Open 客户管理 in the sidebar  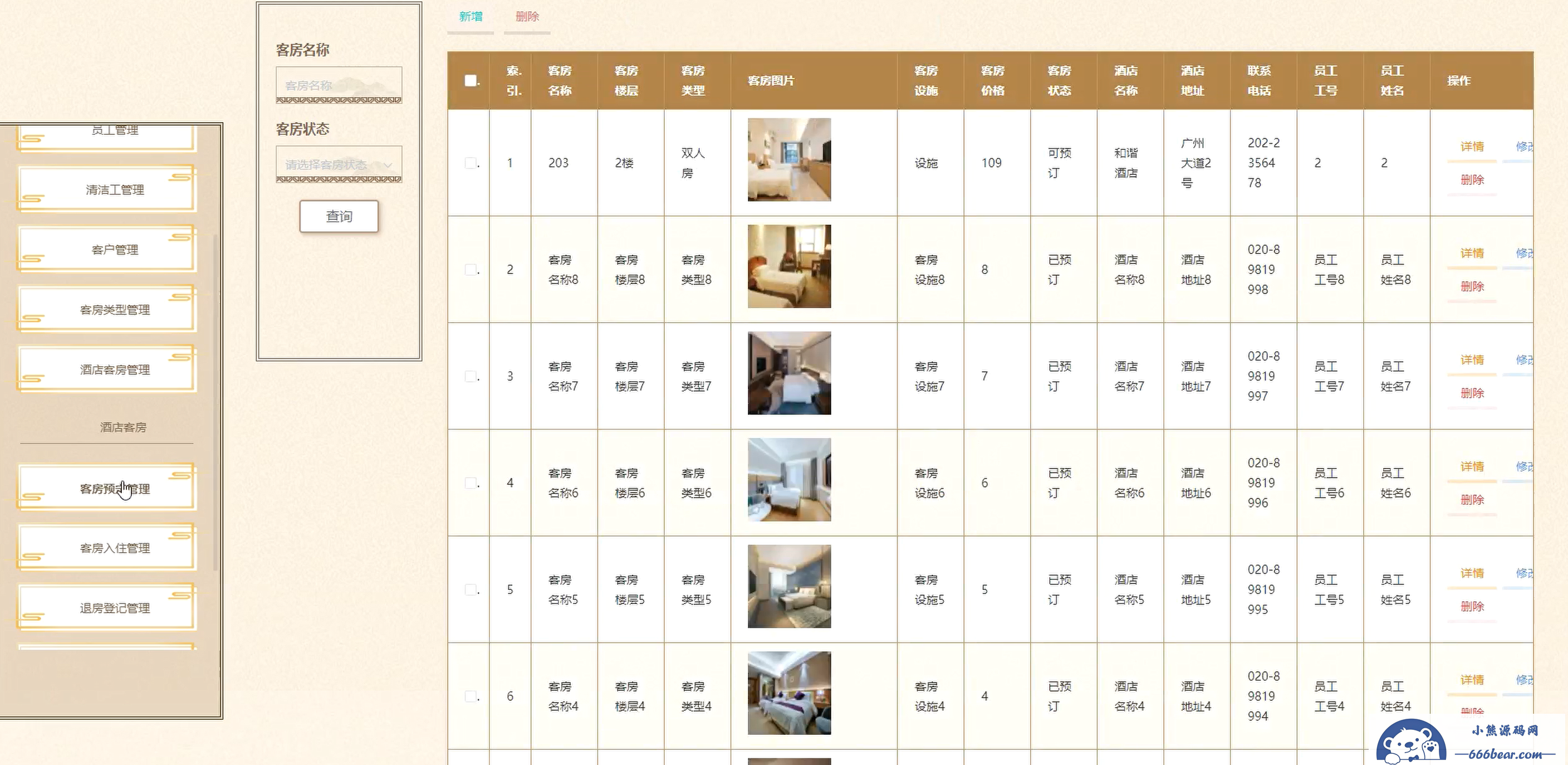(106, 248)
